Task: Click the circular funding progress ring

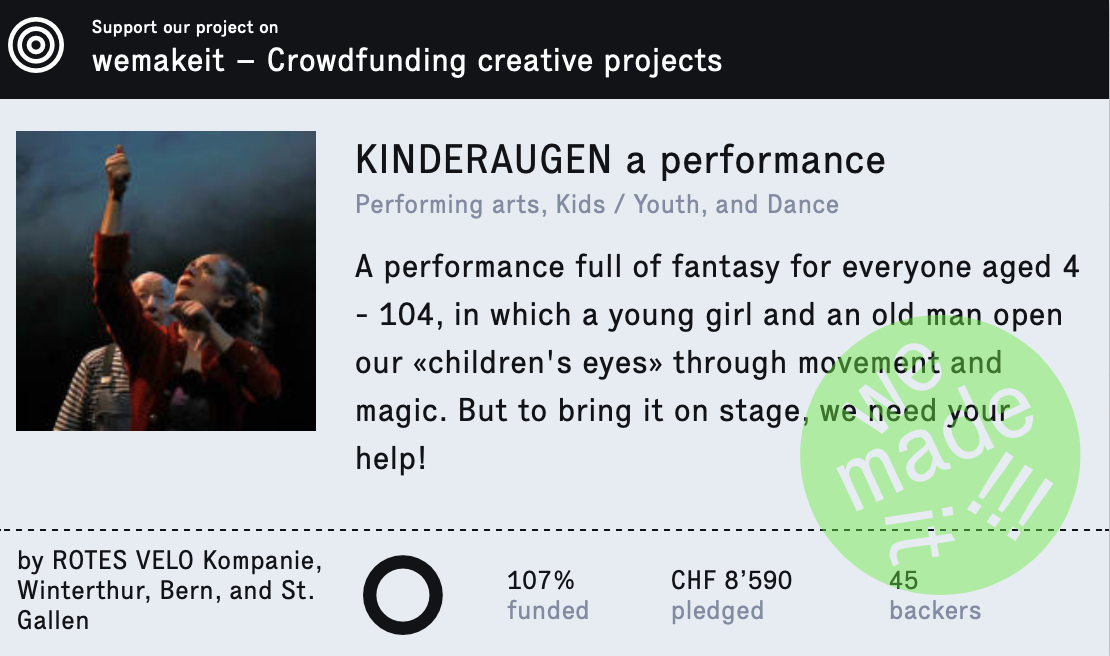Action: point(403,595)
